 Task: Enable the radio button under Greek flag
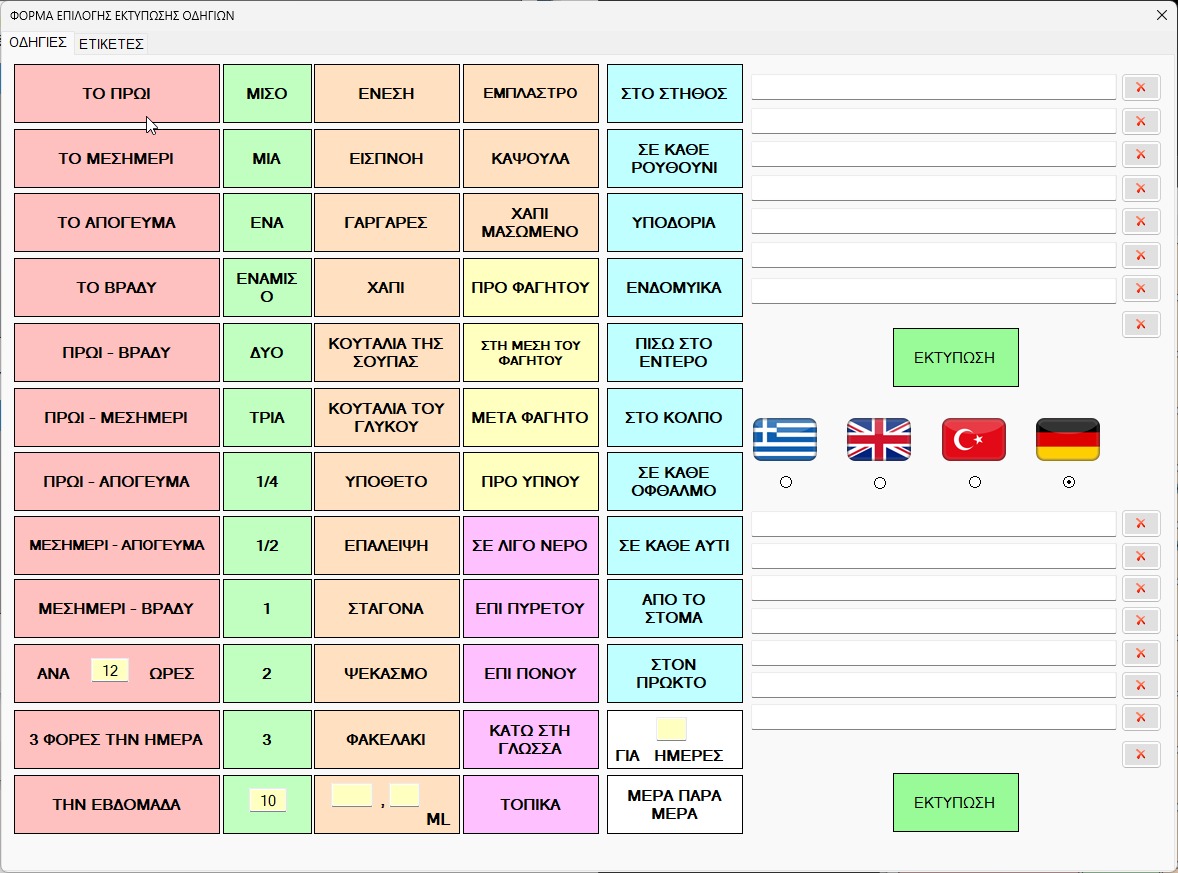pyautogui.click(x=786, y=482)
